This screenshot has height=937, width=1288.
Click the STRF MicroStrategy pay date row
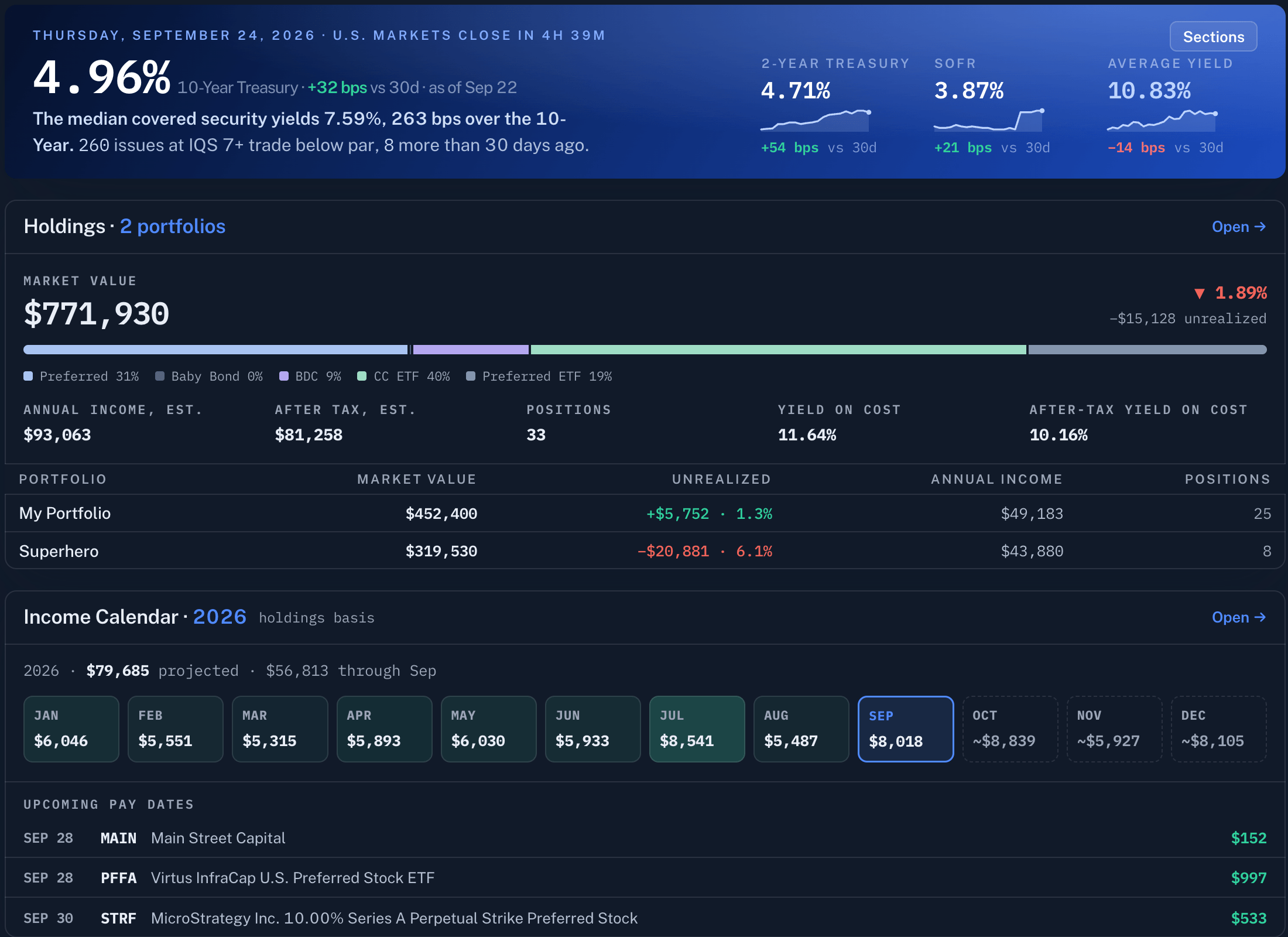[x=645, y=918]
